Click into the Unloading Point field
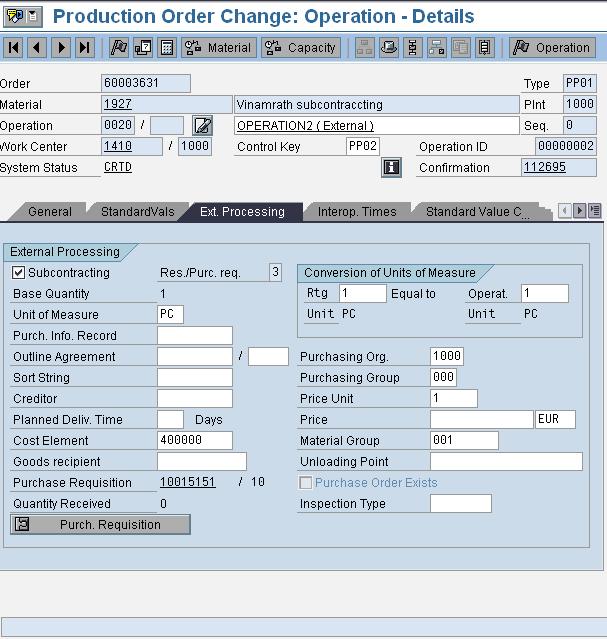Image resolution: width=607 pixels, height=639 pixels. [x=506, y=462]
